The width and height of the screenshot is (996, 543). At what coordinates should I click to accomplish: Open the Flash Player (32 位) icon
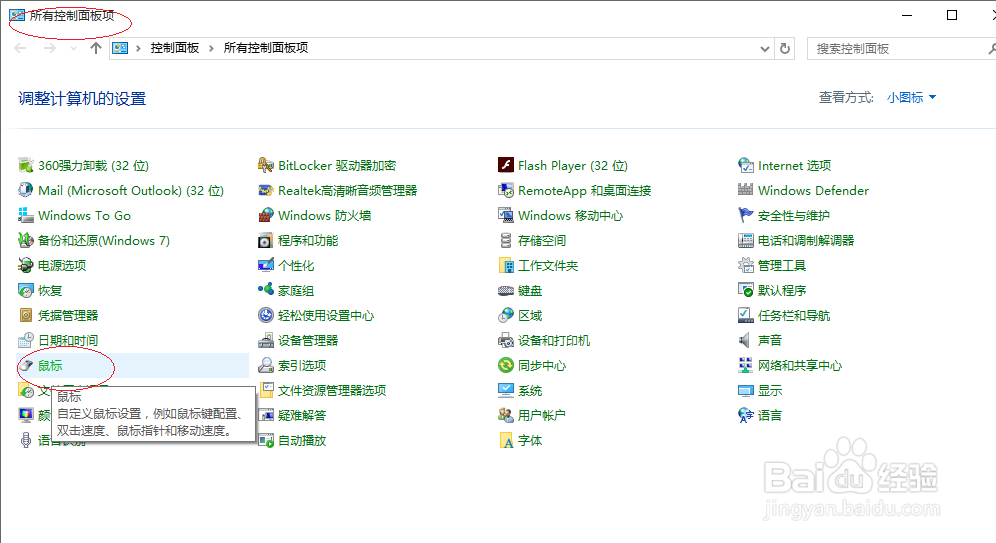[506, 166]
